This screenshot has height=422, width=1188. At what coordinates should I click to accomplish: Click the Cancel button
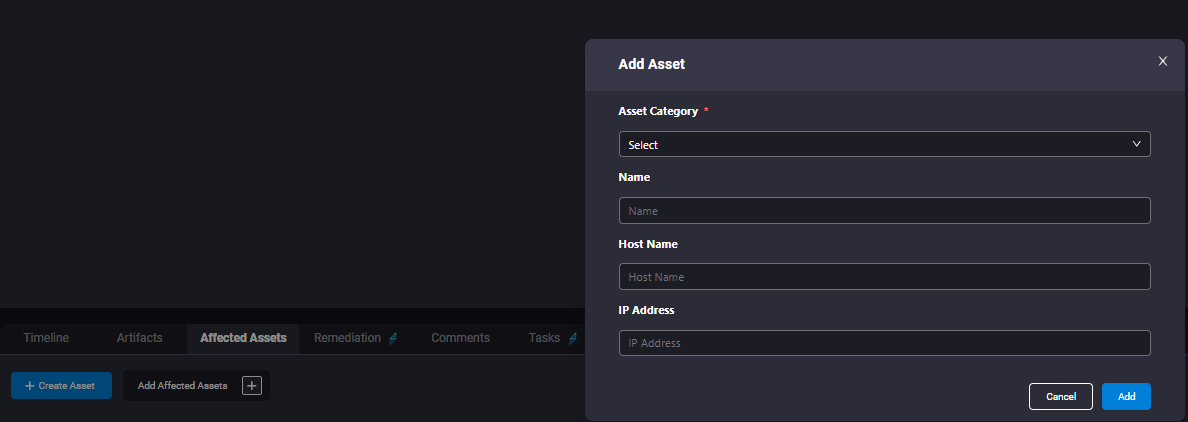(x=1061, y=396)
